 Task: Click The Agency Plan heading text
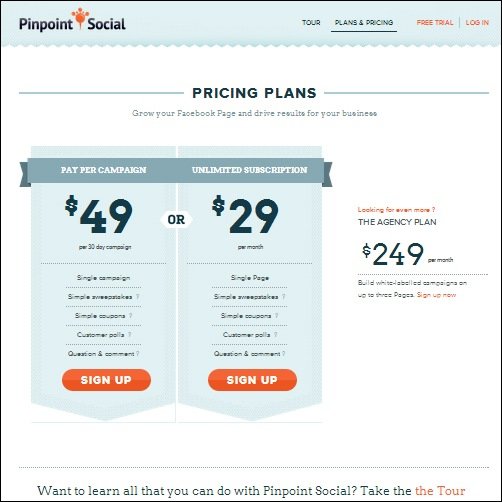point(397,222)
